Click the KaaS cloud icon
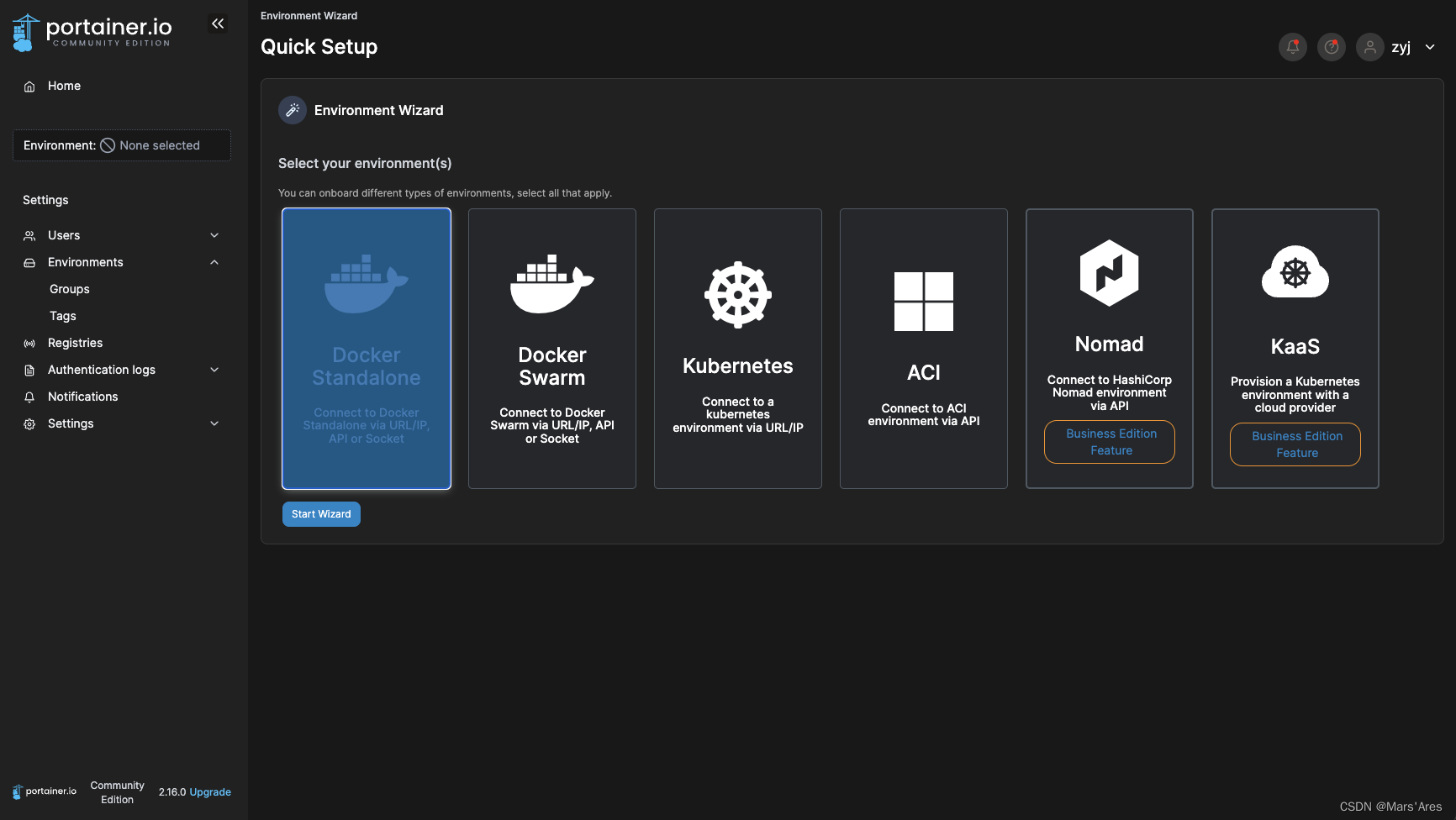The width and height of the screenshot is (1456, 820). pos(1295,272)
